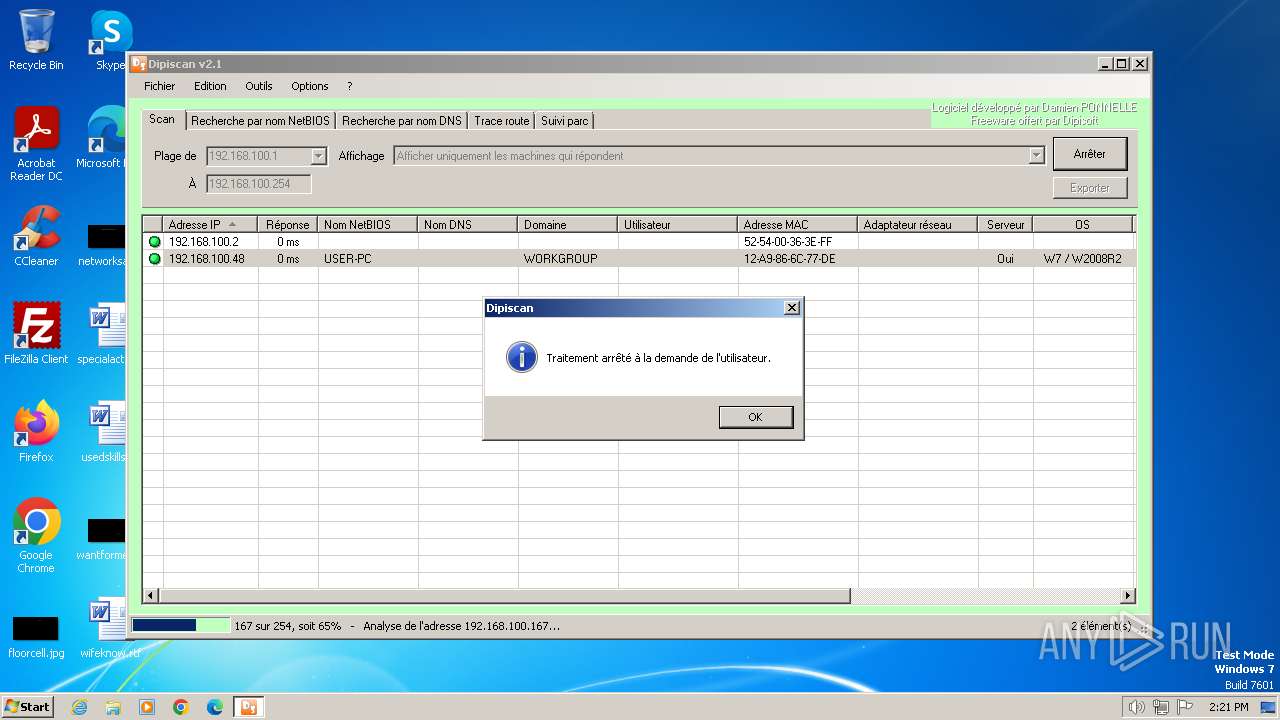1280x720 pixels.
Task: Sort by Nom NetBIOS column header
Action: (368, 225)
